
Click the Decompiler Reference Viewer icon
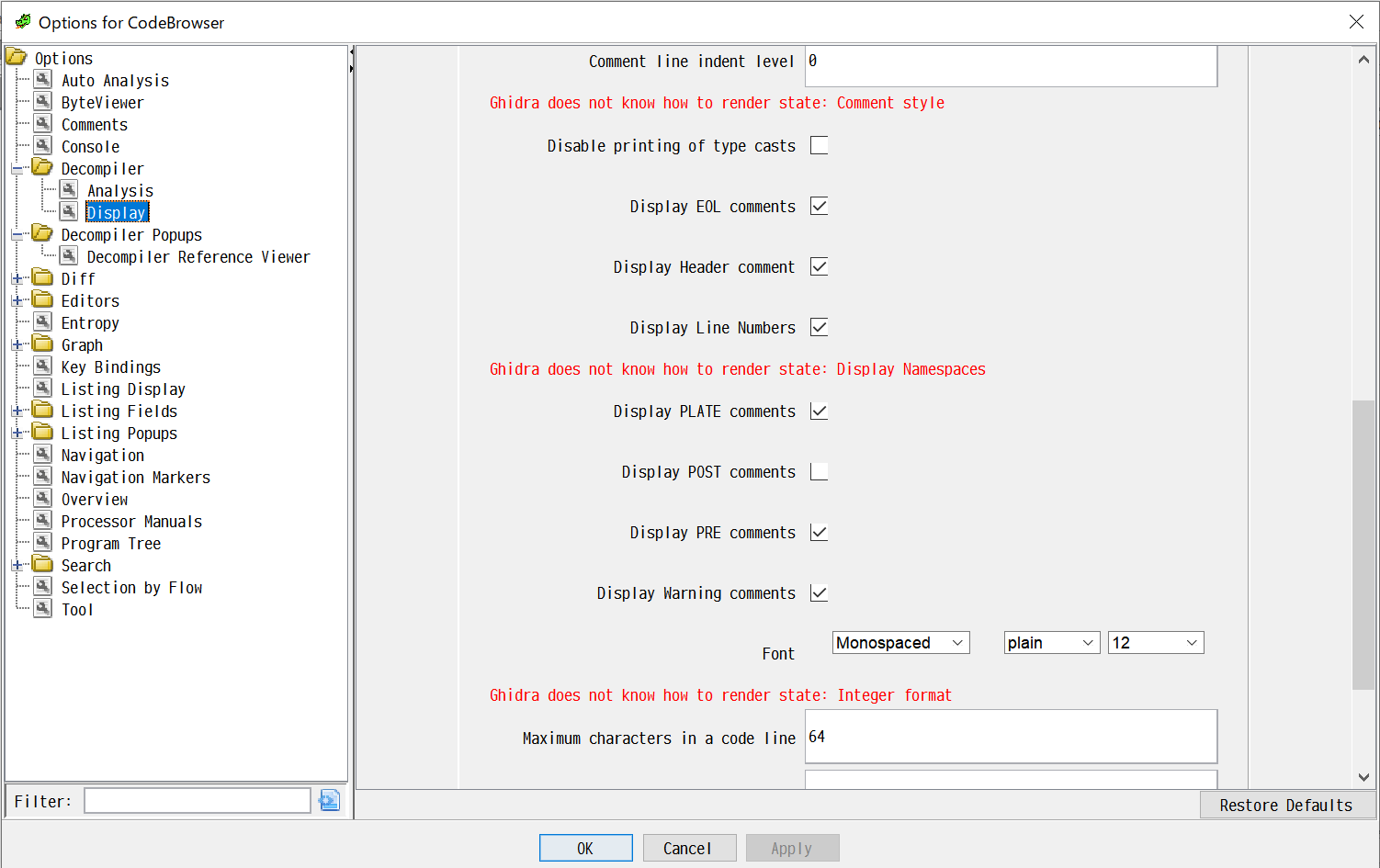pos(69,256)
